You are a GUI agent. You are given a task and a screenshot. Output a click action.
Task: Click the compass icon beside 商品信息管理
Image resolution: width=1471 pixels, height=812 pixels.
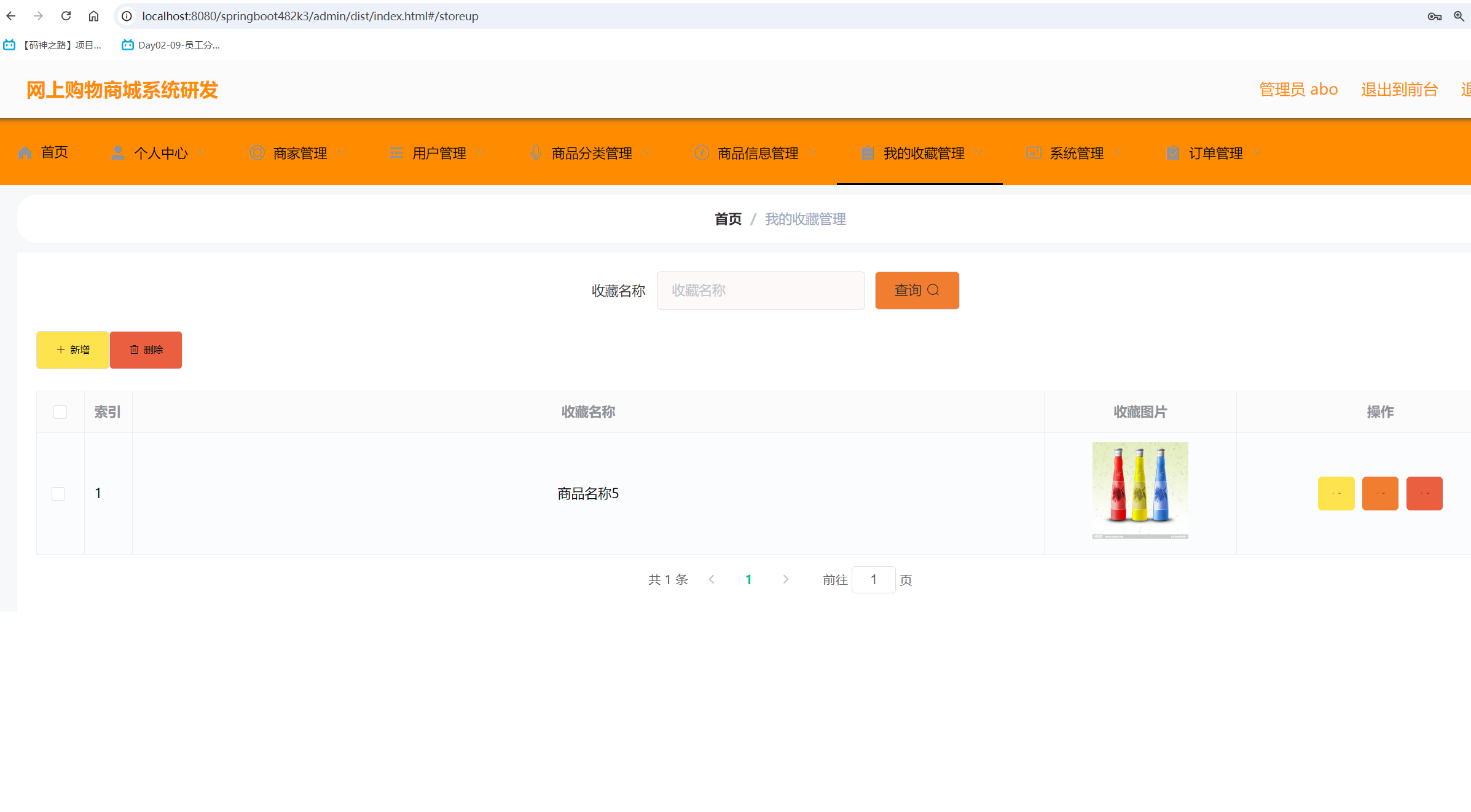point(701,152)
